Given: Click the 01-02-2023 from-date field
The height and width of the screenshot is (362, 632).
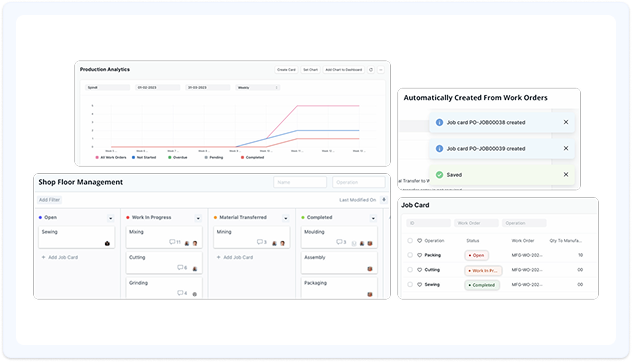Looking at the screenshot, I should pyautogui.click(x=158, y=87).
